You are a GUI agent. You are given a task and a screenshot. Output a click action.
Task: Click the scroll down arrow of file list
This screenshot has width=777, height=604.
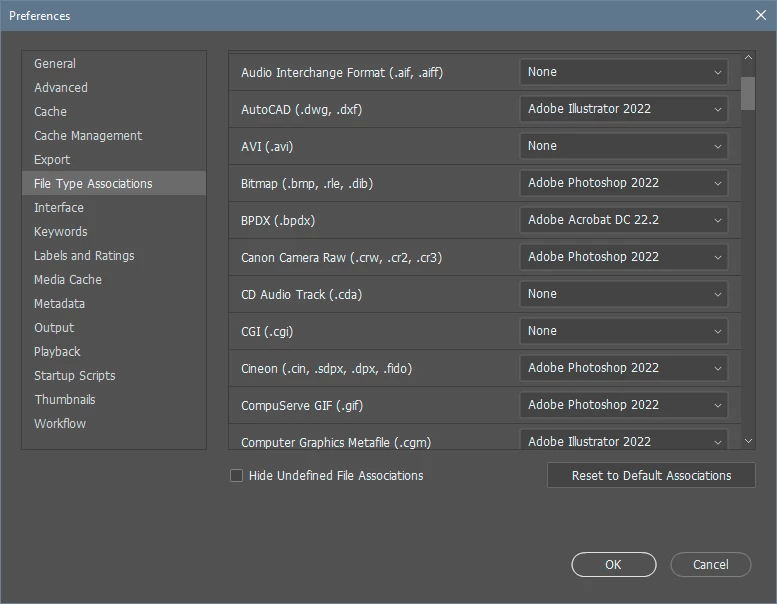748,441
